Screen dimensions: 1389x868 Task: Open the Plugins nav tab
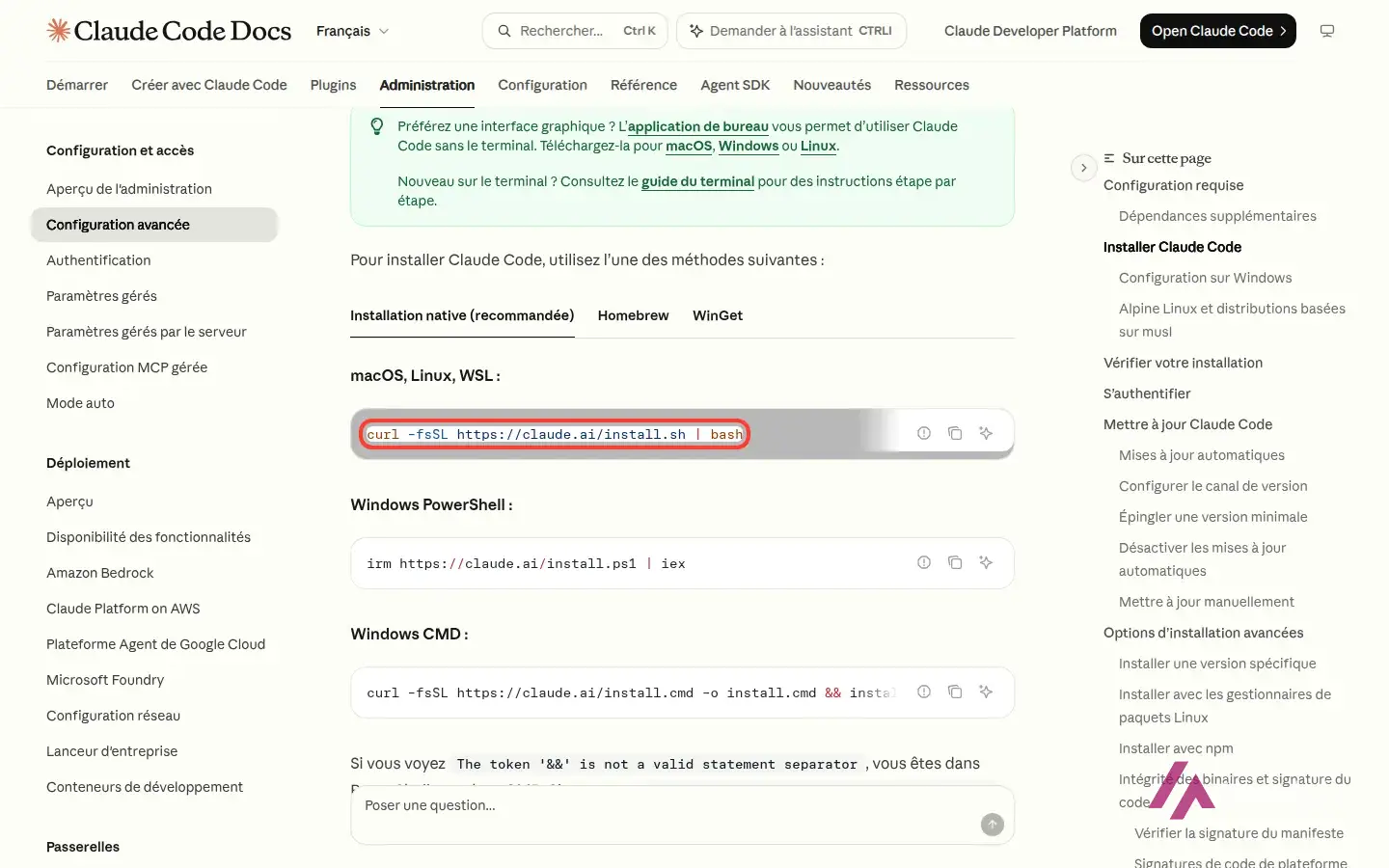click(333, 85)
